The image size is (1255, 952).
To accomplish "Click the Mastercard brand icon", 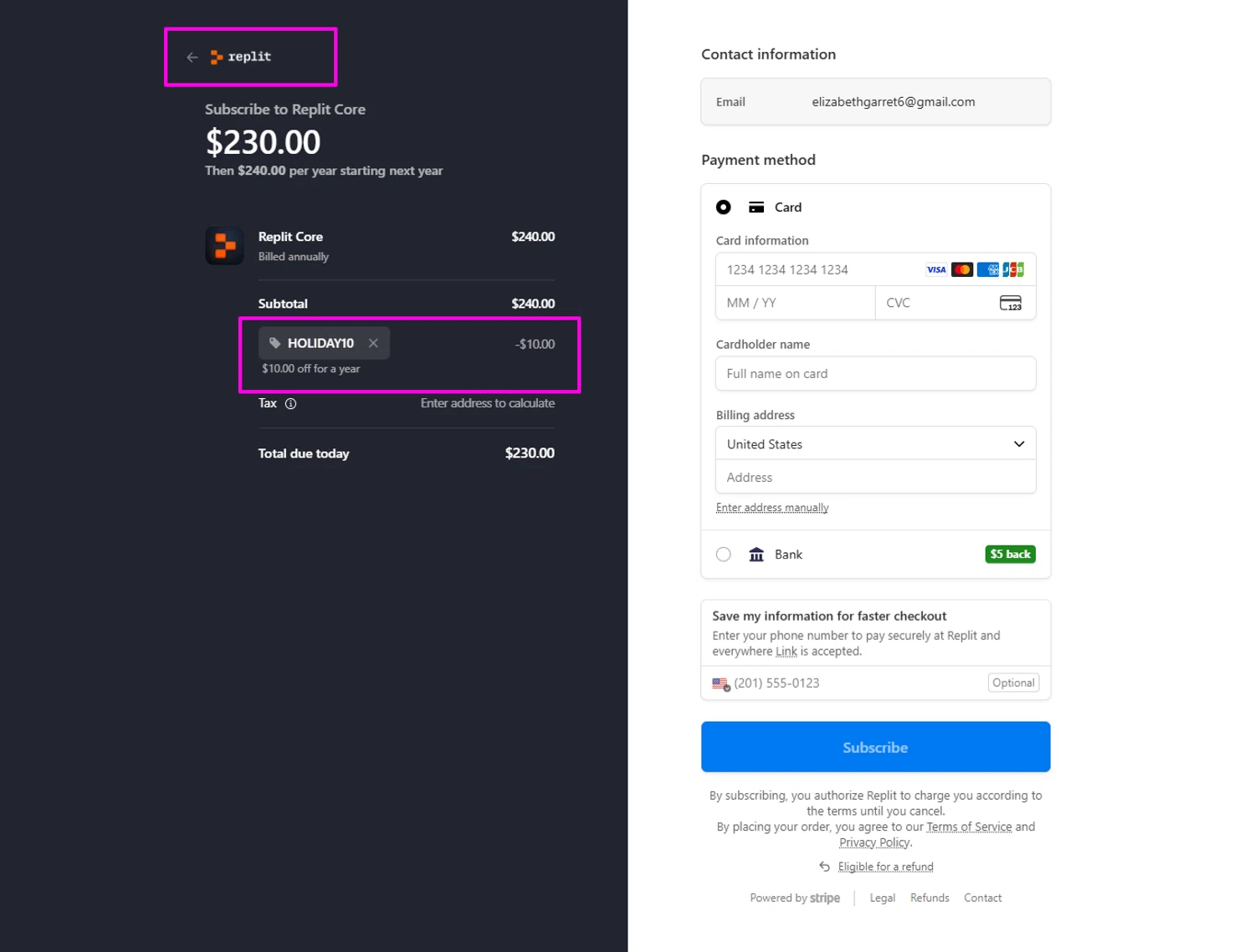I will pyautogui.click(x=962, y=269).
